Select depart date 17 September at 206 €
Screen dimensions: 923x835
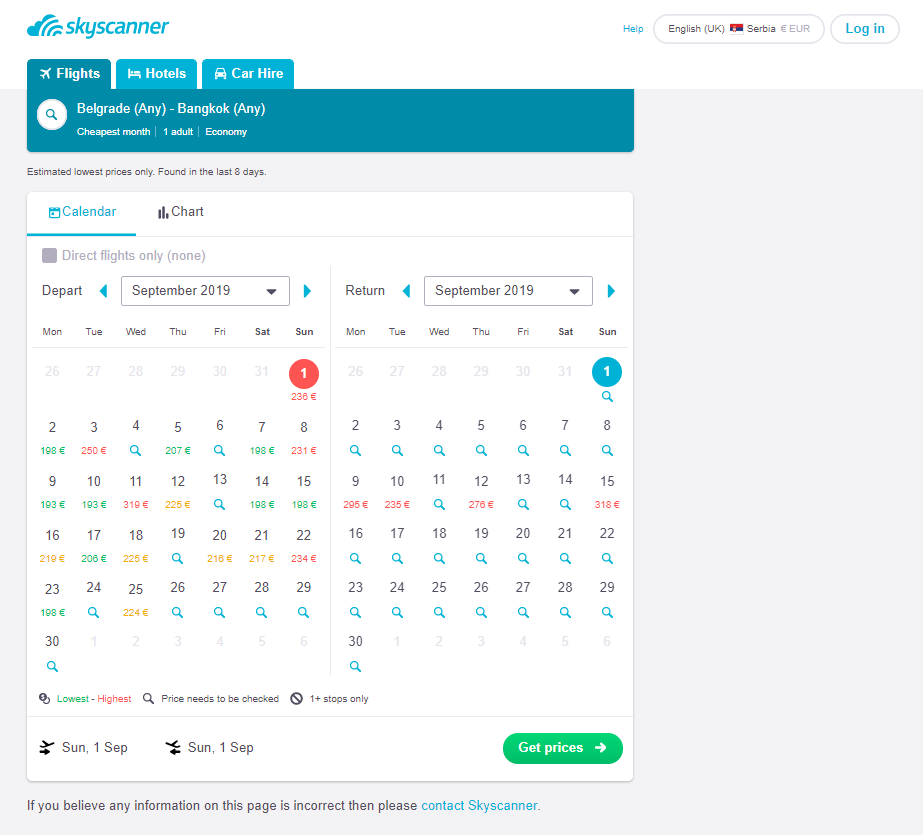(94, 546)
